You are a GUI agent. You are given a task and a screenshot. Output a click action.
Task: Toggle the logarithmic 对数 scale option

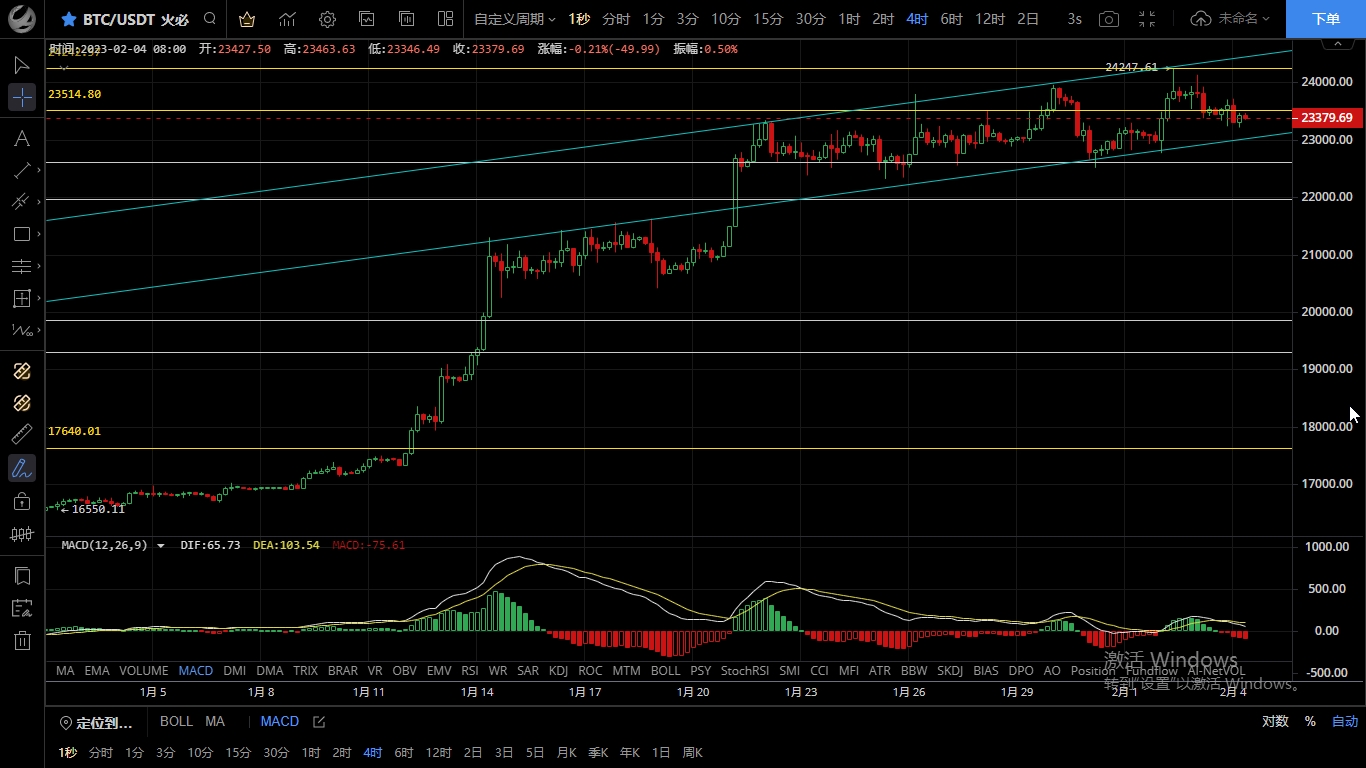click(x=1275, y=721)
